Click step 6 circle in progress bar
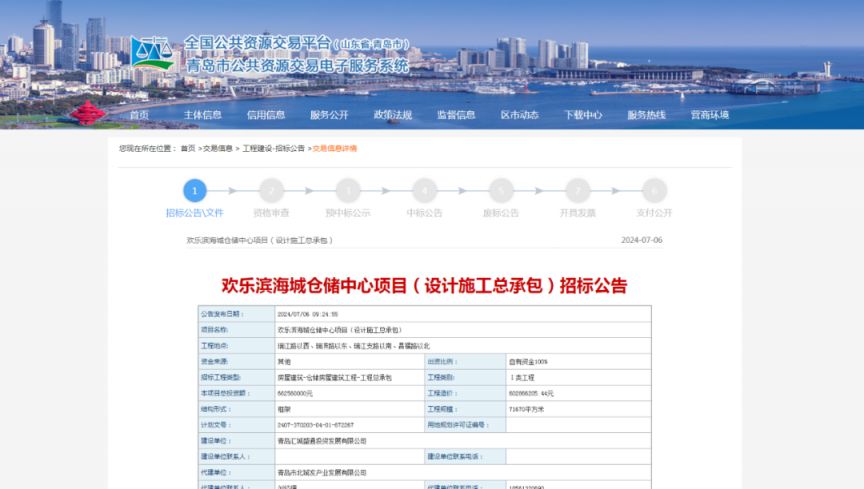Viewport: 864px width, 489px height. pos(577,190)
